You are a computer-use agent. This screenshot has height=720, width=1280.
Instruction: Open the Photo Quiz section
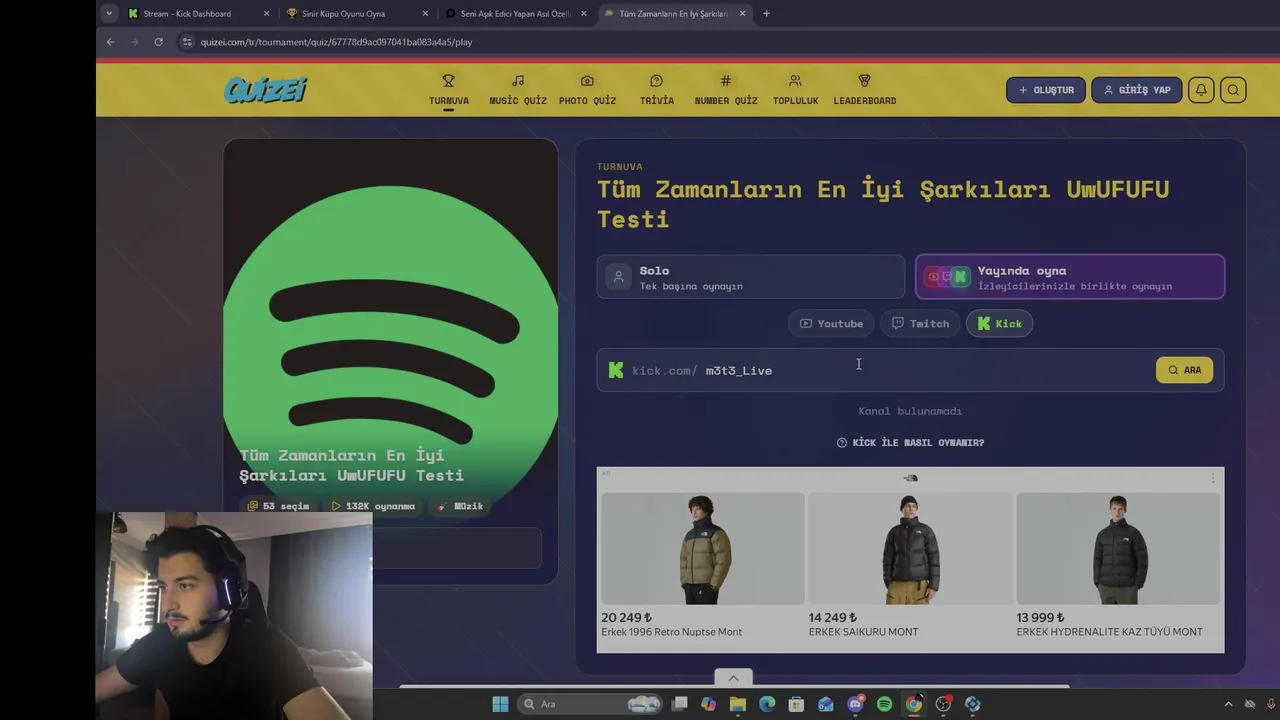[x=587, y=89]
